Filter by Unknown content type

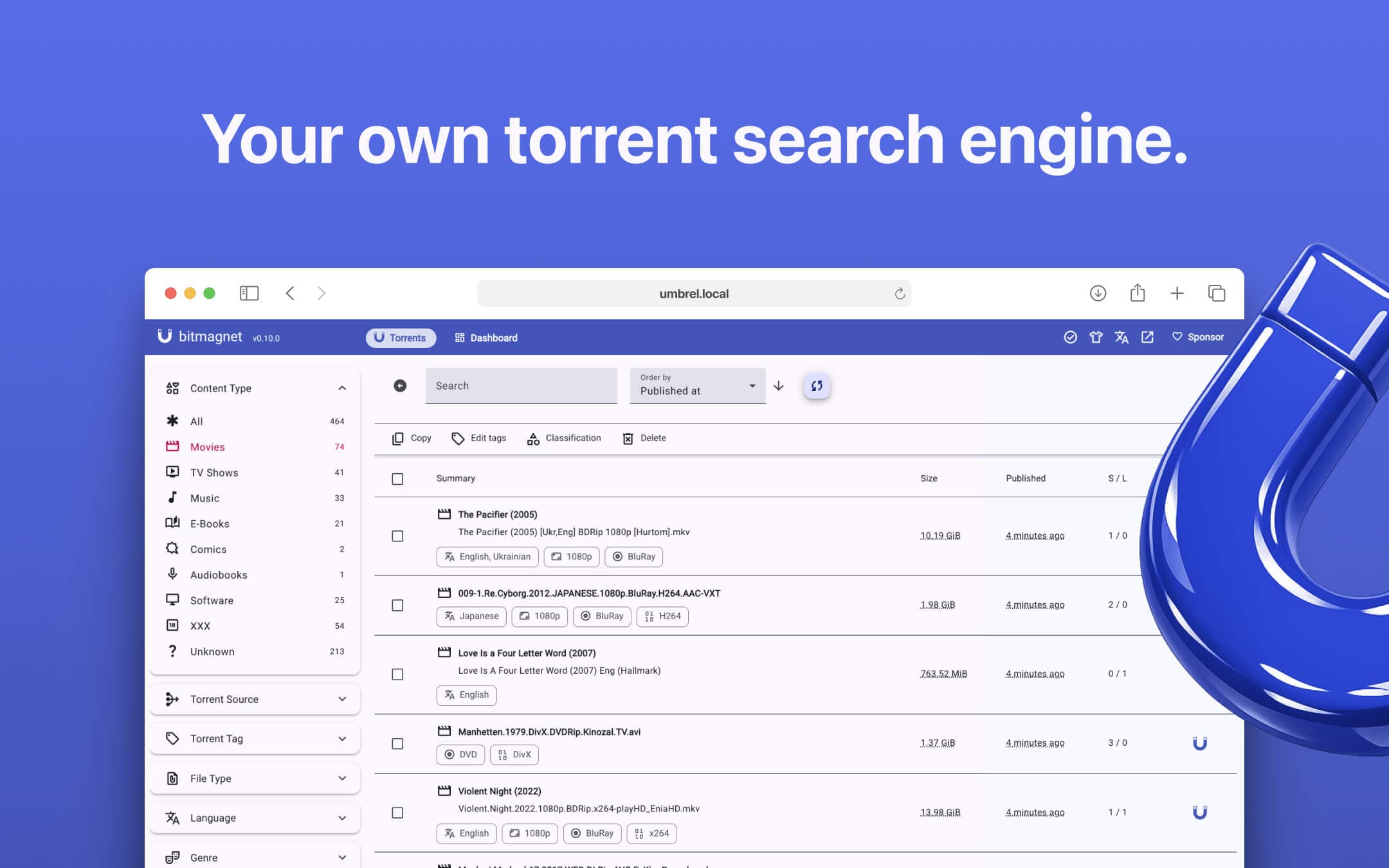click(255, 651)
